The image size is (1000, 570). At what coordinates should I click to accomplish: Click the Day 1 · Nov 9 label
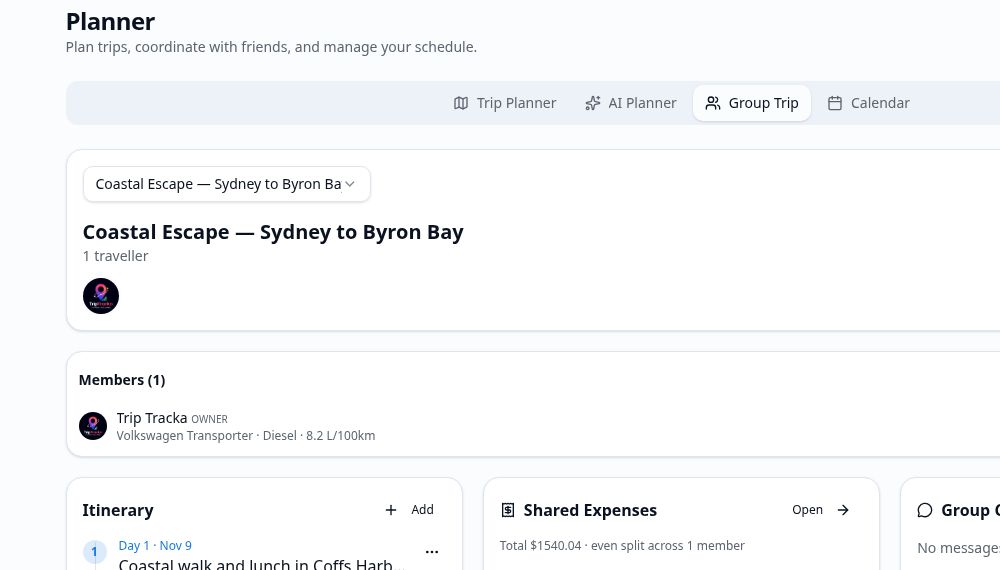(155, 545)
